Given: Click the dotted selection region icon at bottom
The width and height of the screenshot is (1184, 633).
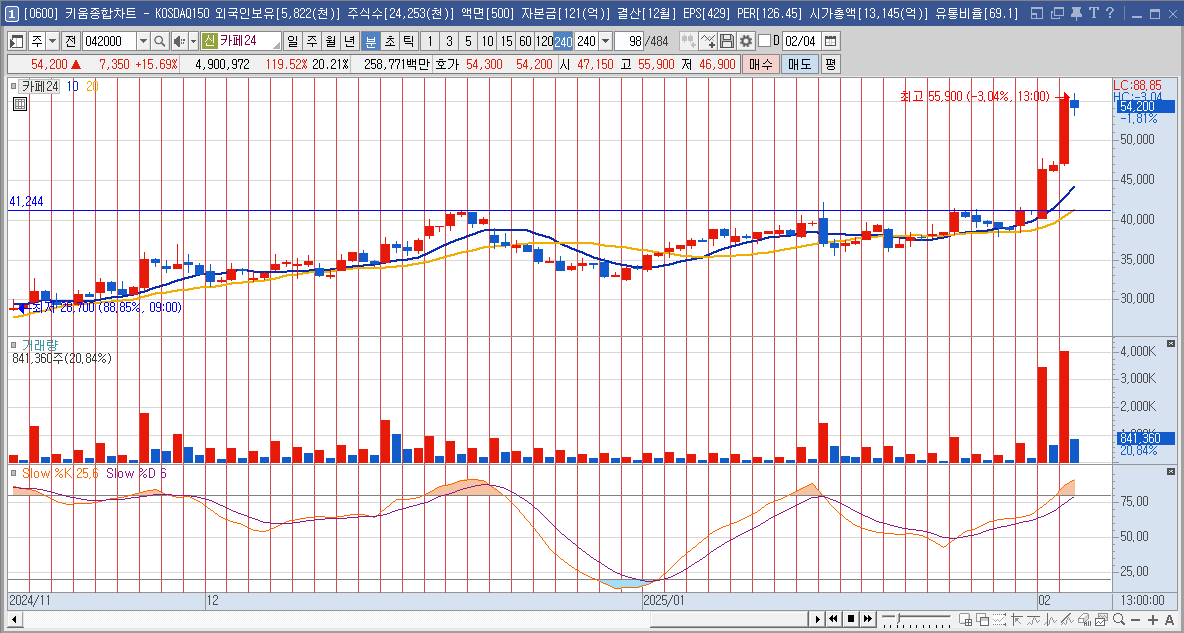Looking at the screenshot, I should point(999,619).
